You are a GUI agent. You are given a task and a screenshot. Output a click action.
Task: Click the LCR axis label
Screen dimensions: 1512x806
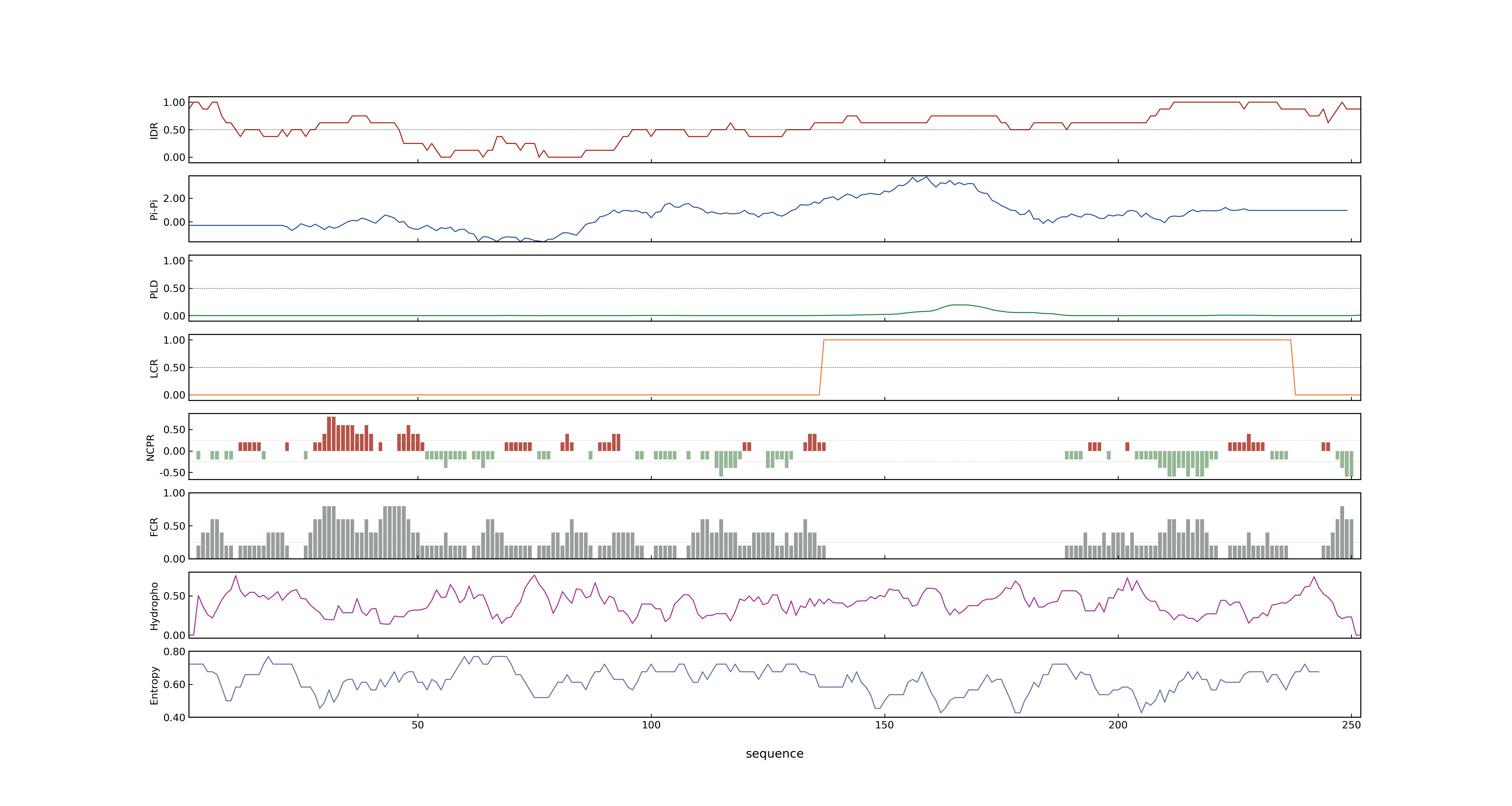[x=154, y=368]
